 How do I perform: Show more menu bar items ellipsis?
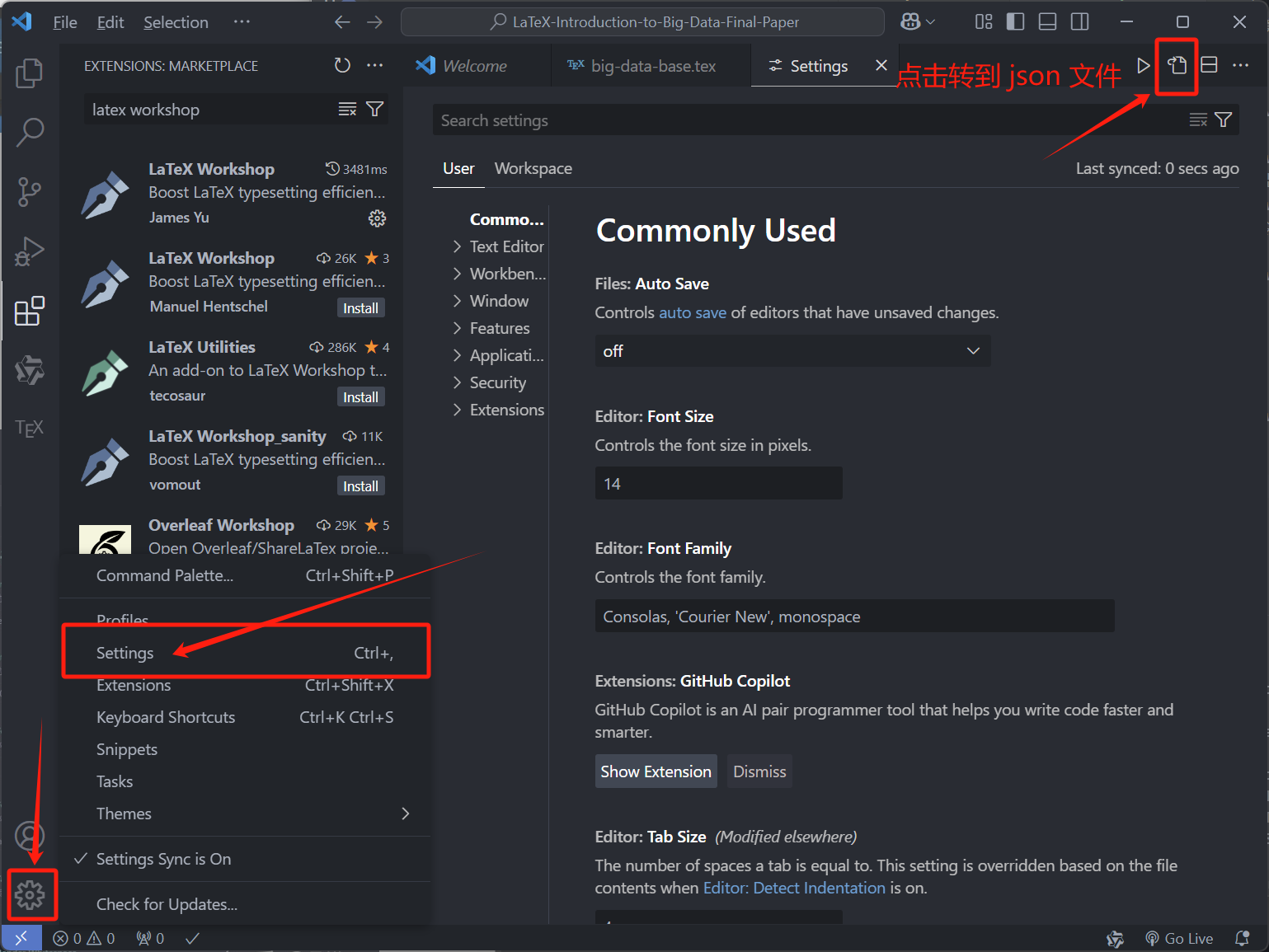242,22
